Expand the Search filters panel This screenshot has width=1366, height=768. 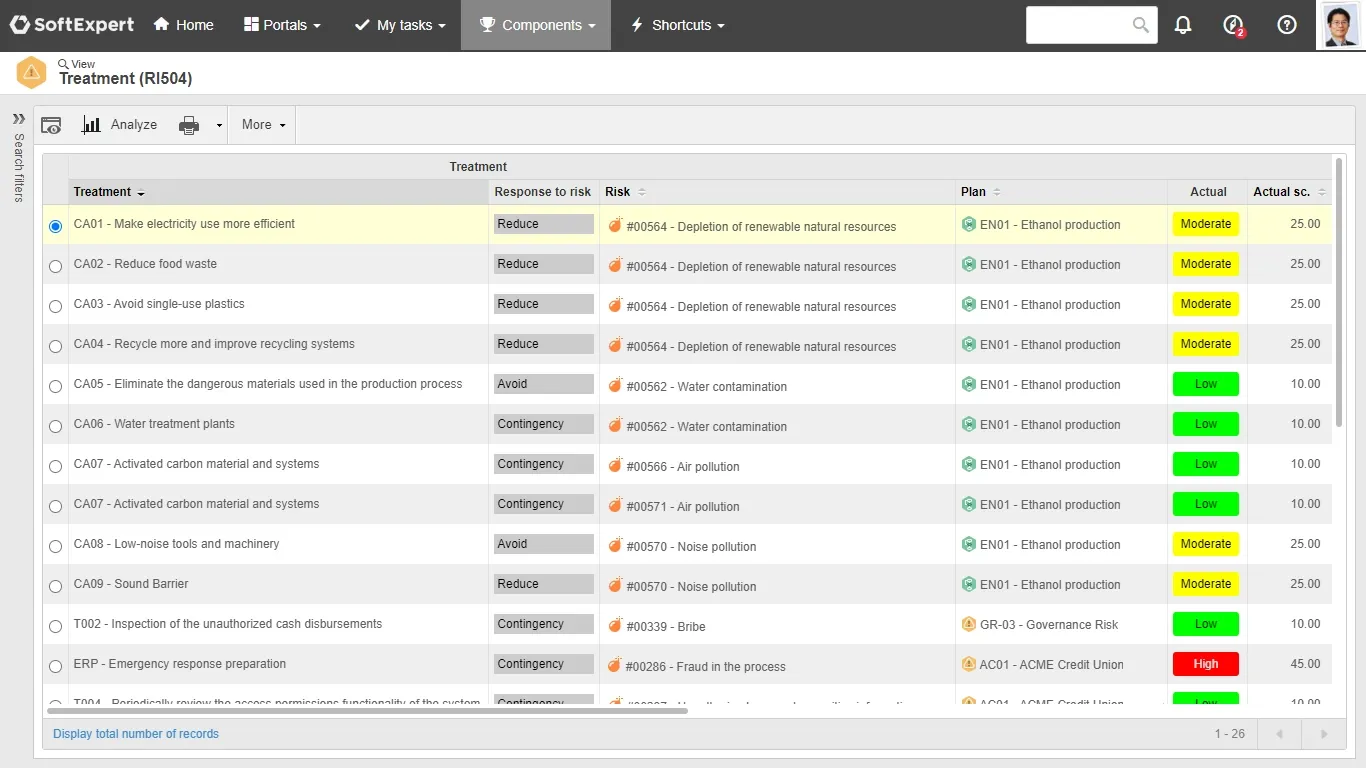(x=18, y=118)
